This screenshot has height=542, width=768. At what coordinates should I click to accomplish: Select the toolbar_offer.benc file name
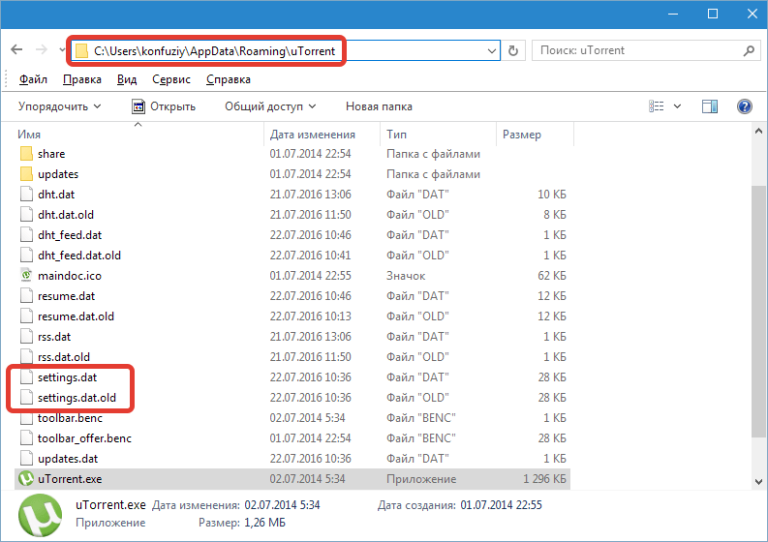pos(85,438)
